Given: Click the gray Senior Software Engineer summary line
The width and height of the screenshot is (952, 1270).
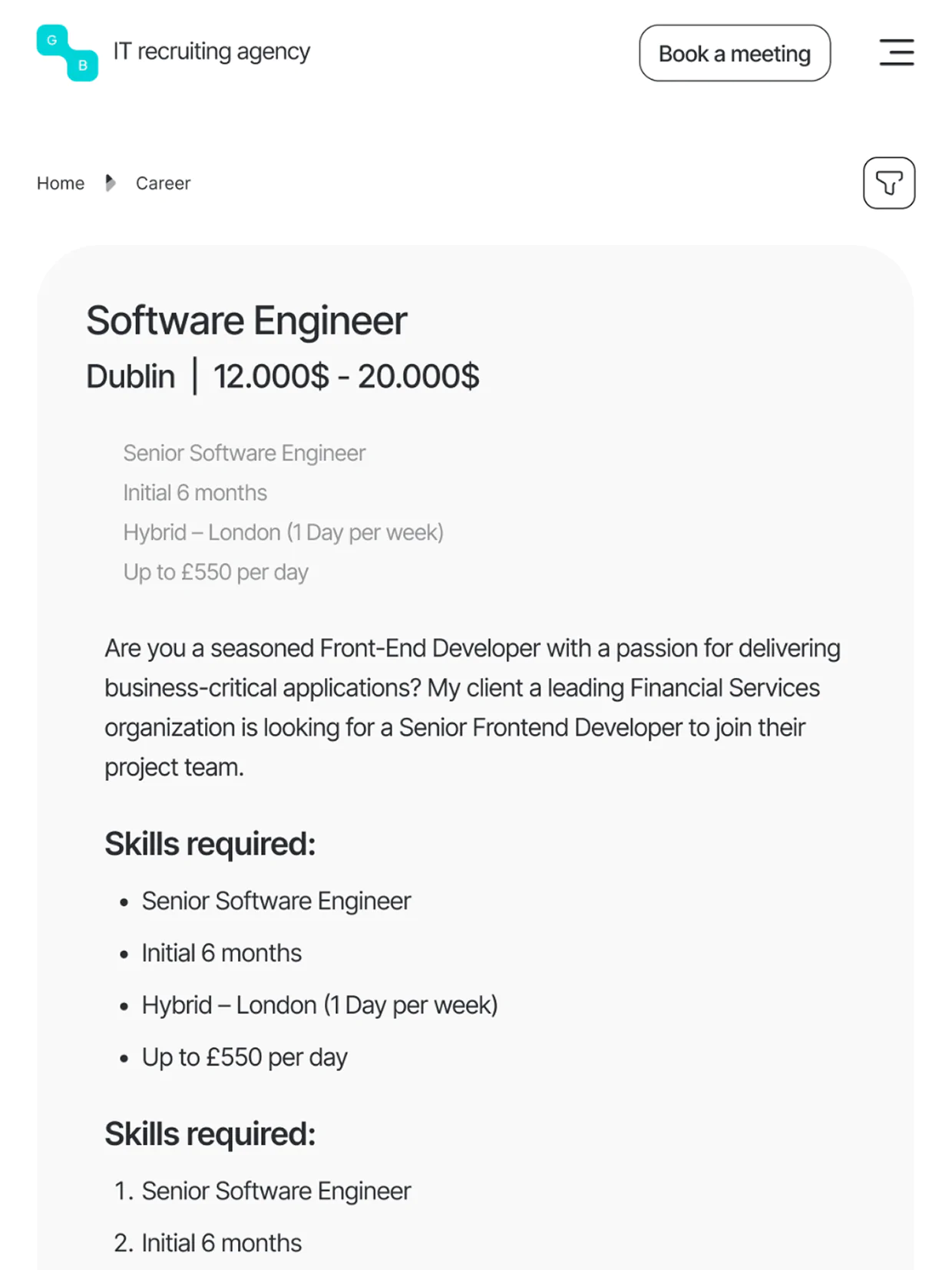Looking at the screenshot, I should [x=244, y=453].
